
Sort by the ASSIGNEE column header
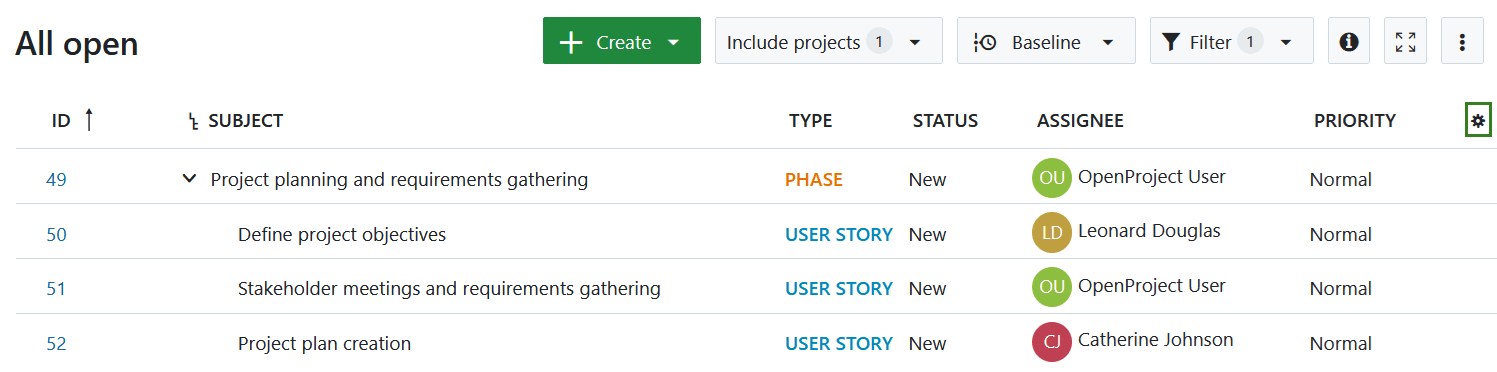(1080, 121)
